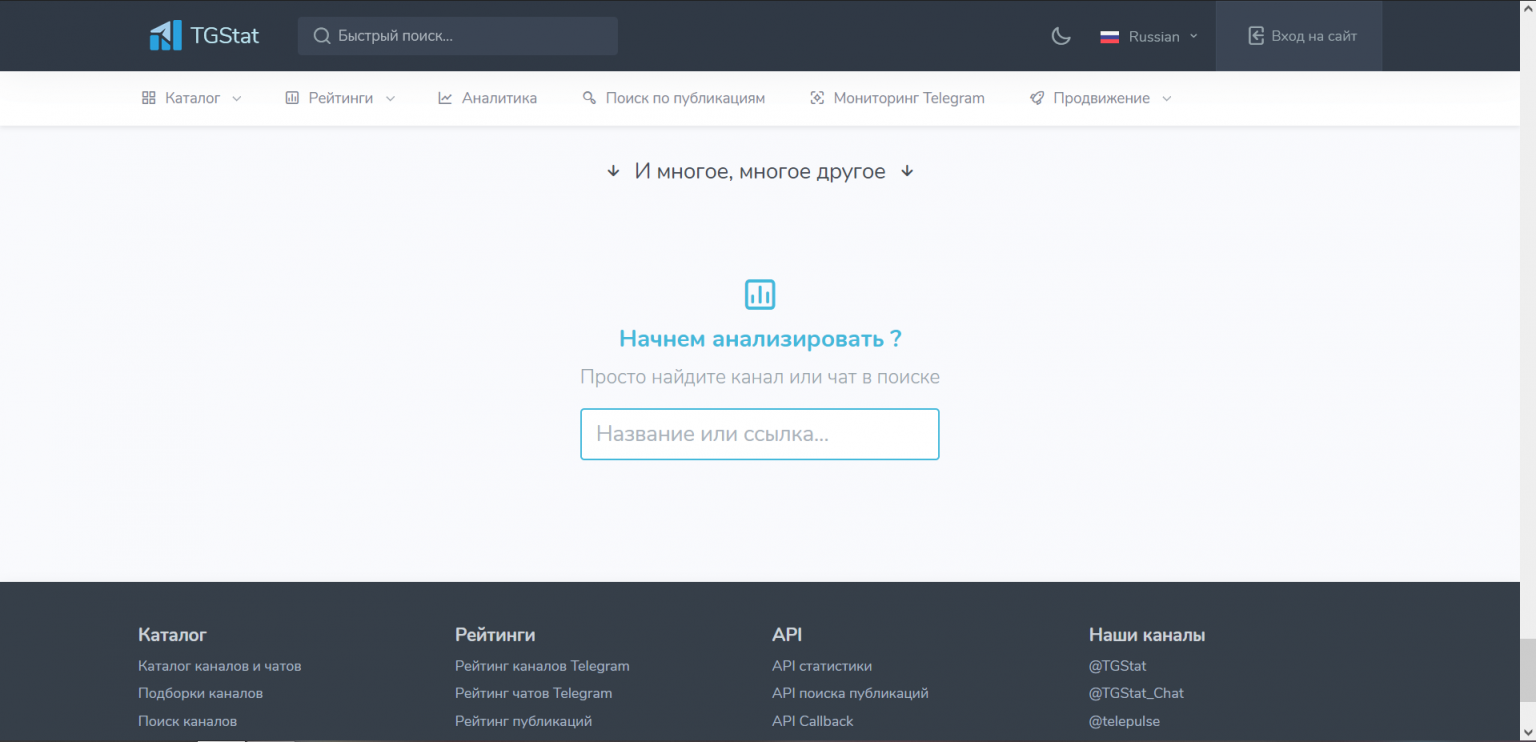
Task: Click the Наши каналы footer heading
Action: pyautogui.click(x=1147, y=635)
